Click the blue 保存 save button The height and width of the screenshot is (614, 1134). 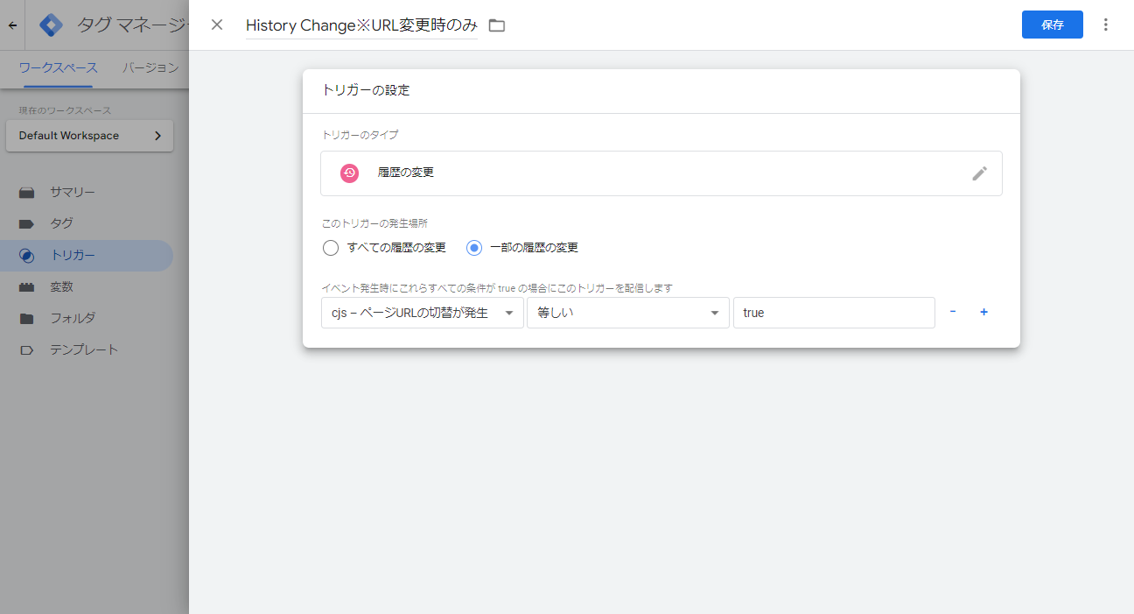click(x=1052, y=25)
